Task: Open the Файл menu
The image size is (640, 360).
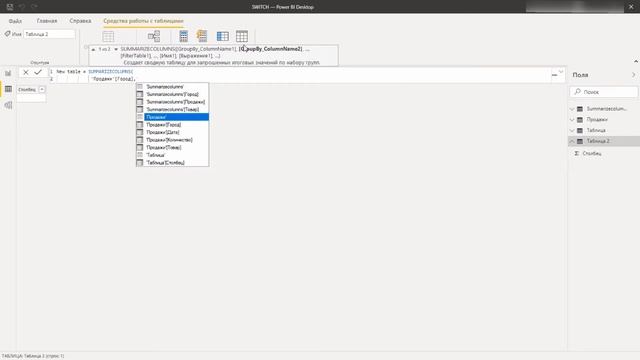Action: point(16,21)
